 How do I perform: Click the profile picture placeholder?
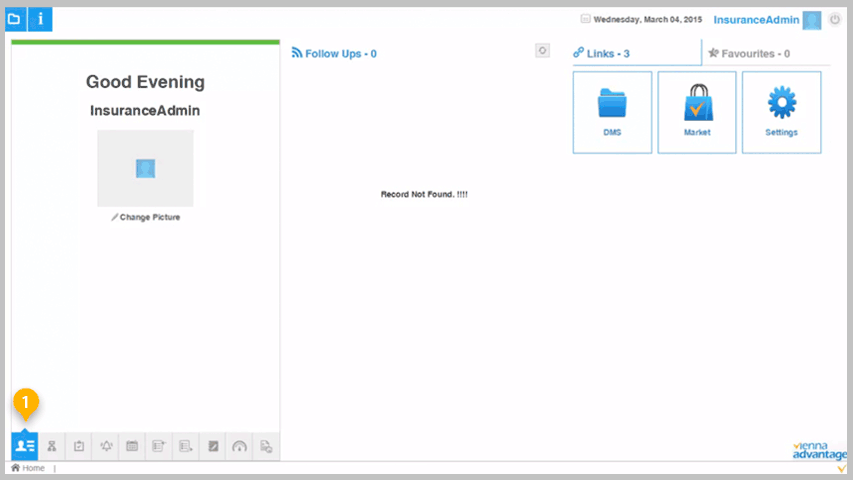[145, 168]
